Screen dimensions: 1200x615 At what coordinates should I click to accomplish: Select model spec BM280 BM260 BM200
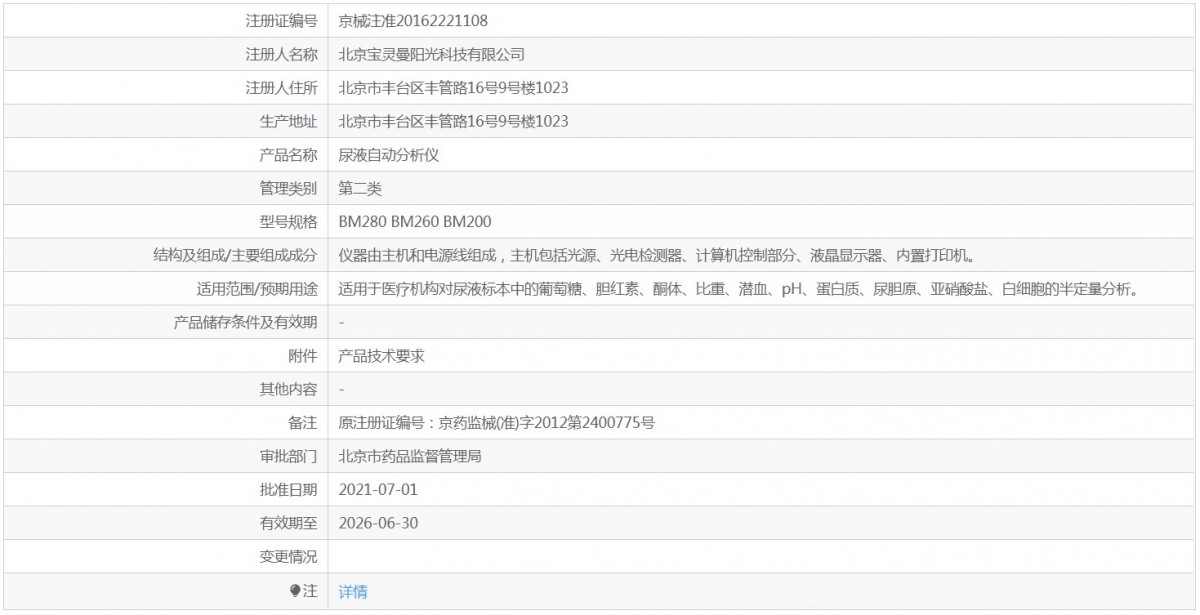pyautogui.click(x=415, y=222)
